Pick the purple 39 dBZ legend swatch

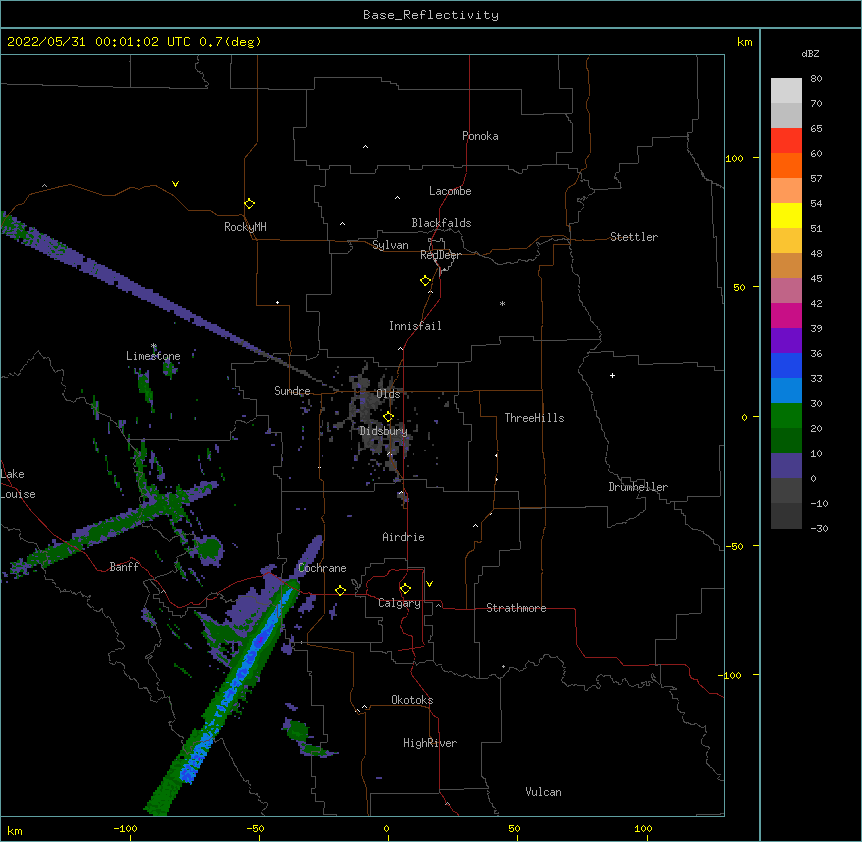point(786,340)
